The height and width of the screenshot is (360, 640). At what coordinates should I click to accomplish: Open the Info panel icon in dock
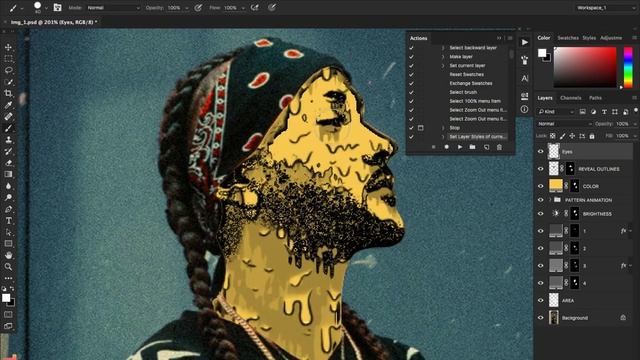point(524,109)
